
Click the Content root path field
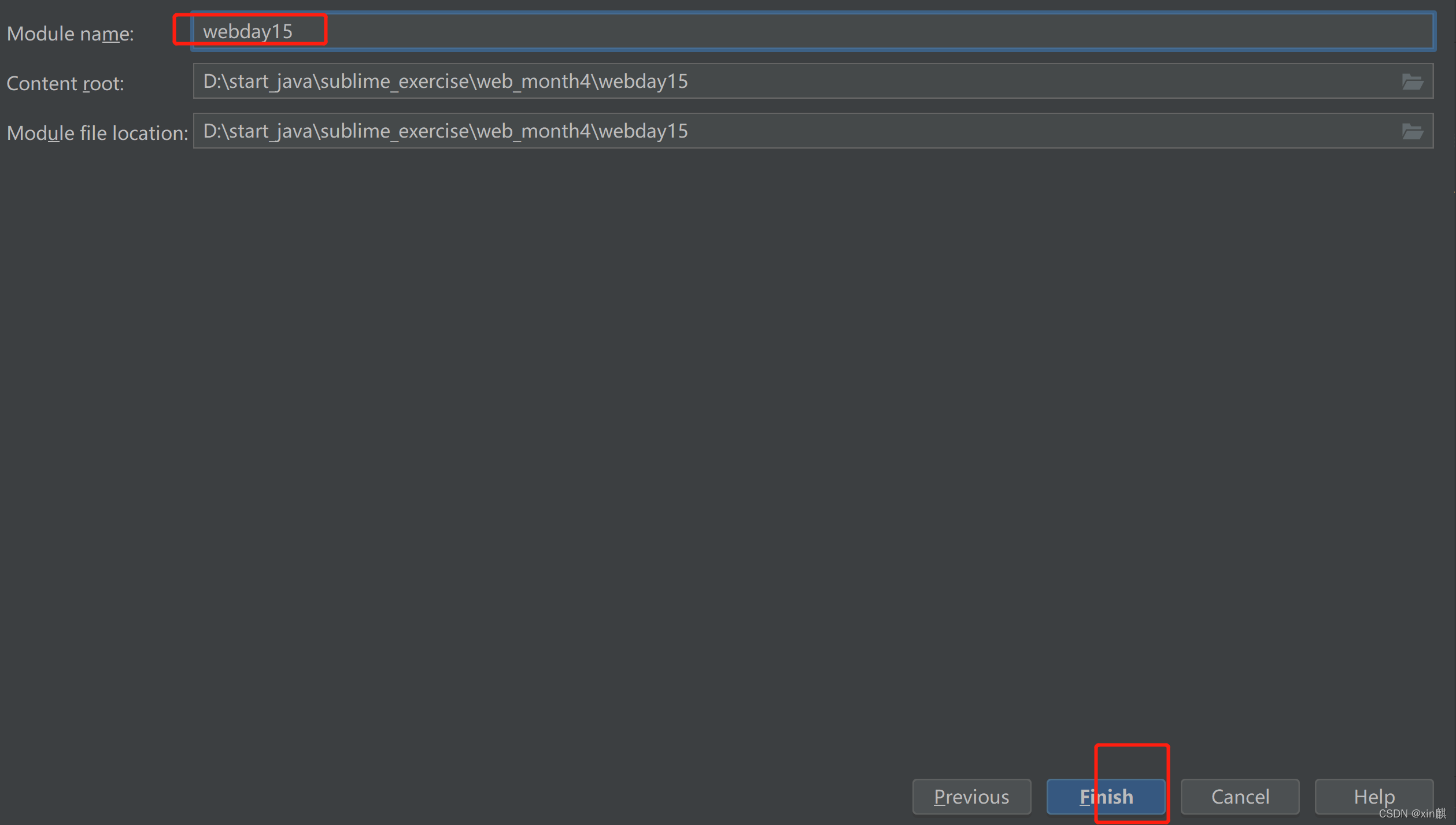[x=812, y=81]
